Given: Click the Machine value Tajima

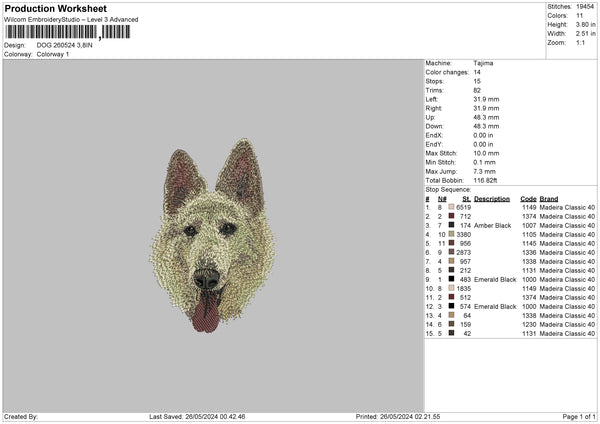Looking at the screenshot, I should [484, 63].
